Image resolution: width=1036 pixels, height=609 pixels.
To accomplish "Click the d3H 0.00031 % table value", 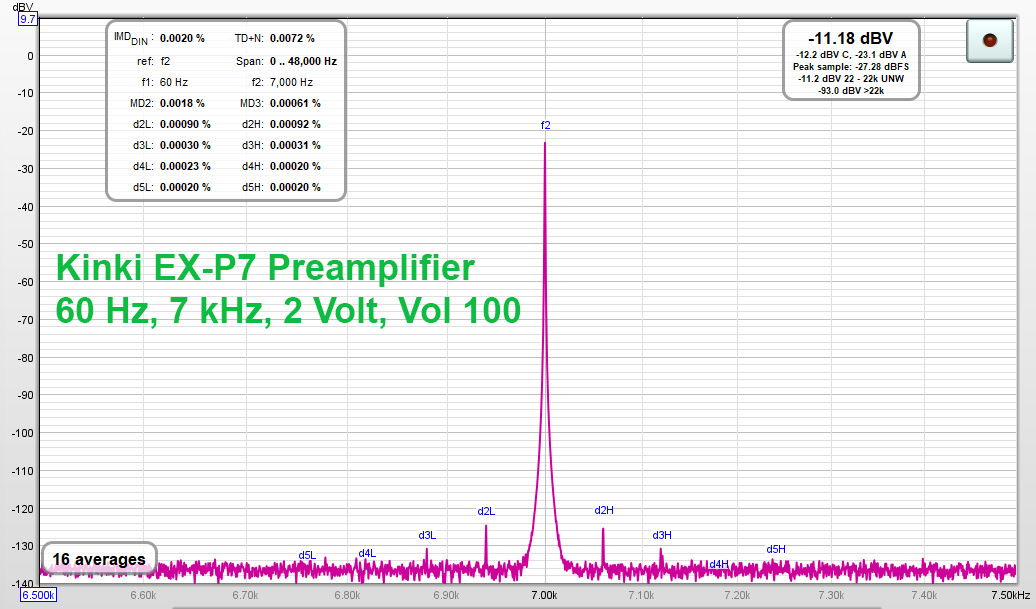I will coord(295,145).
